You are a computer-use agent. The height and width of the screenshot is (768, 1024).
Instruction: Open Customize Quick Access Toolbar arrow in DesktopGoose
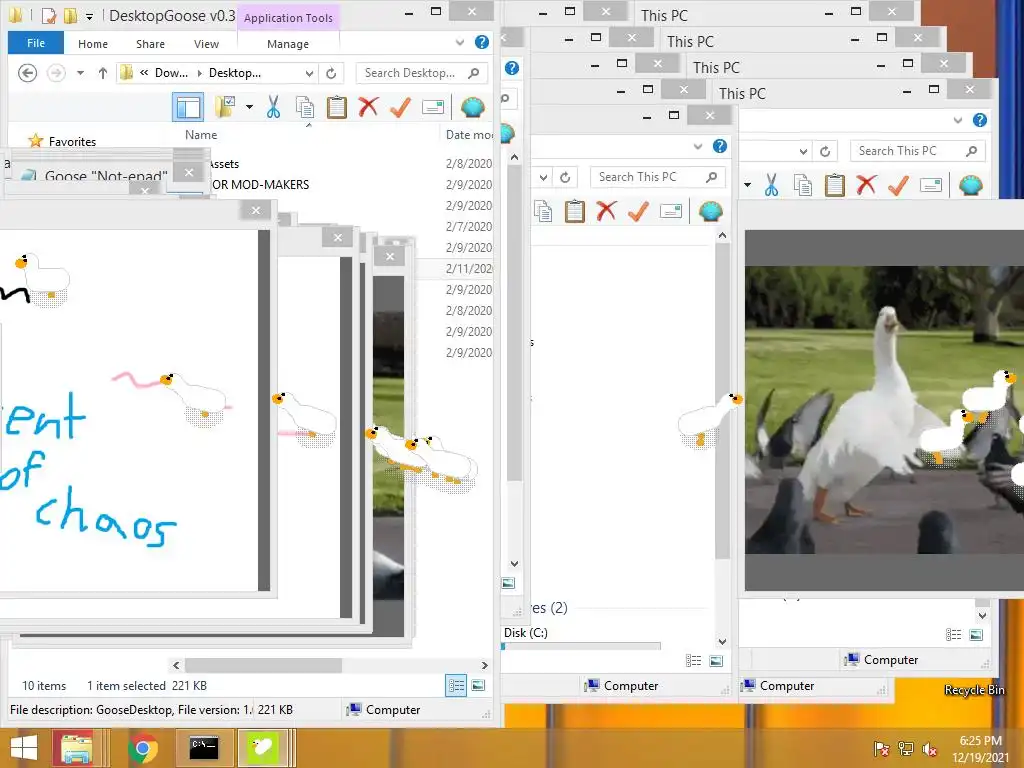[89, 16]
